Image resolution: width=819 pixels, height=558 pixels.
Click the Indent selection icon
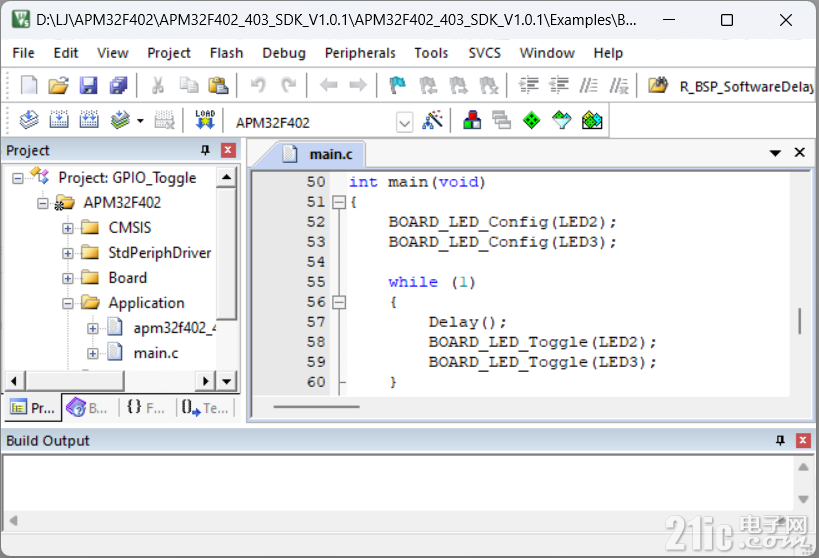(529, 85)
